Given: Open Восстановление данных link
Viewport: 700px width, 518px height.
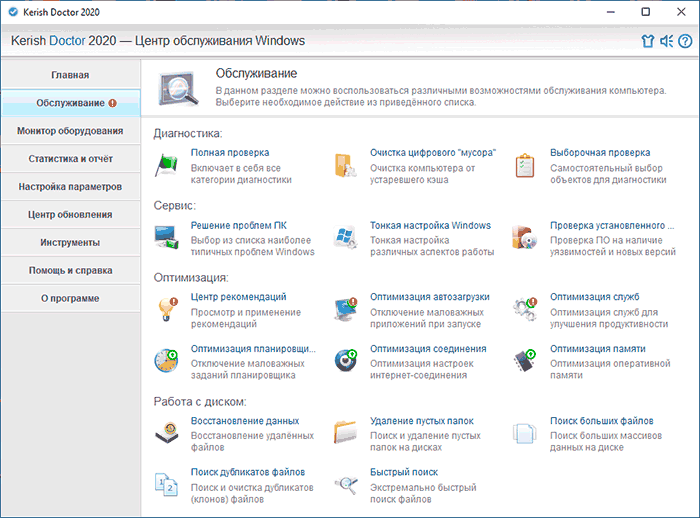Looking at the screenshot, I should [245, 421].
